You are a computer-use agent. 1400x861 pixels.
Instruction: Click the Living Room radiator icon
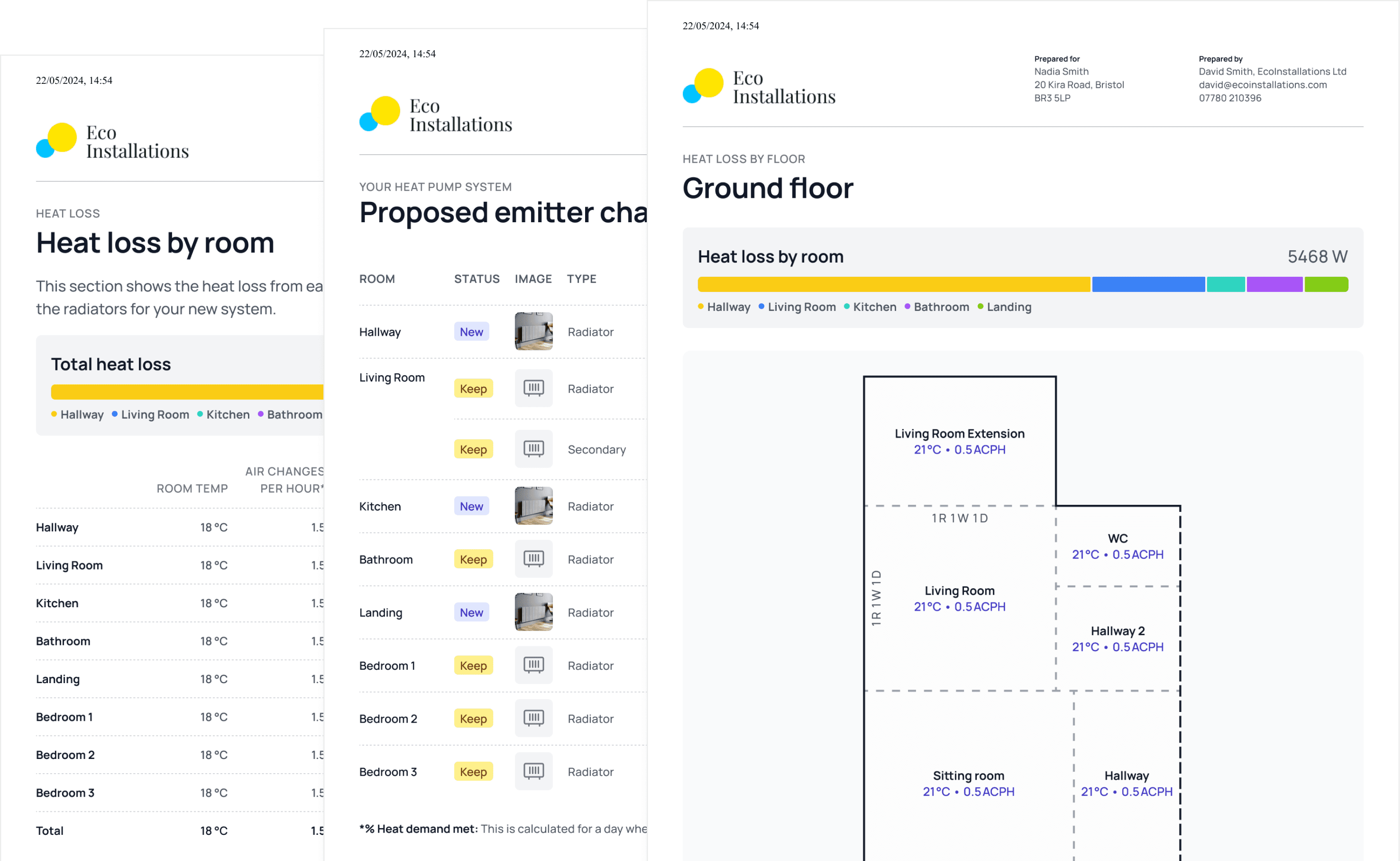pos(534,389)
